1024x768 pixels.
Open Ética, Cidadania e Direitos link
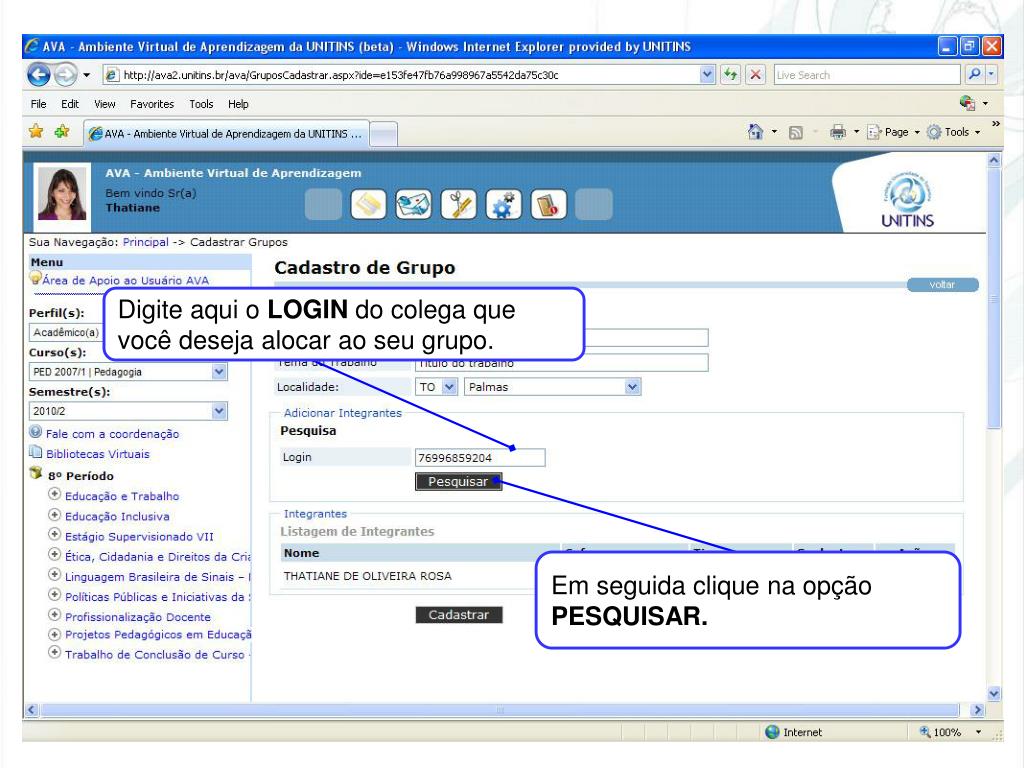(x=157, y=556)
